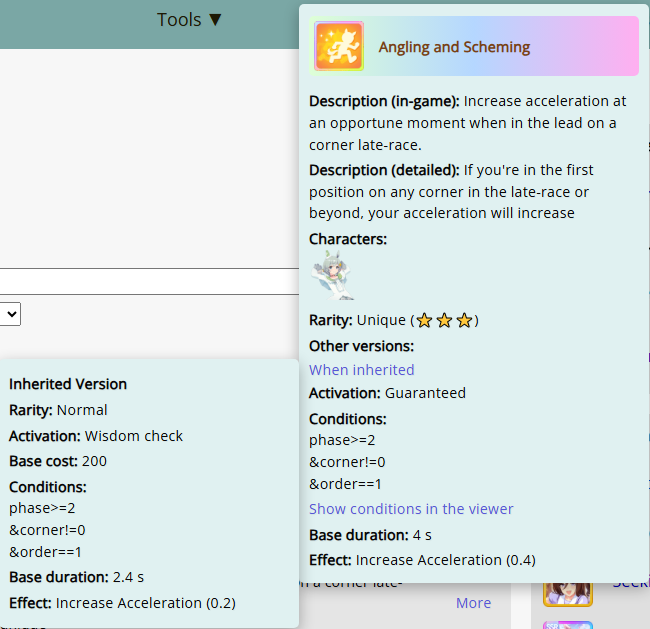Click Show conditions in the viewer
The image size is (650, 629).
tap(411, 509)
